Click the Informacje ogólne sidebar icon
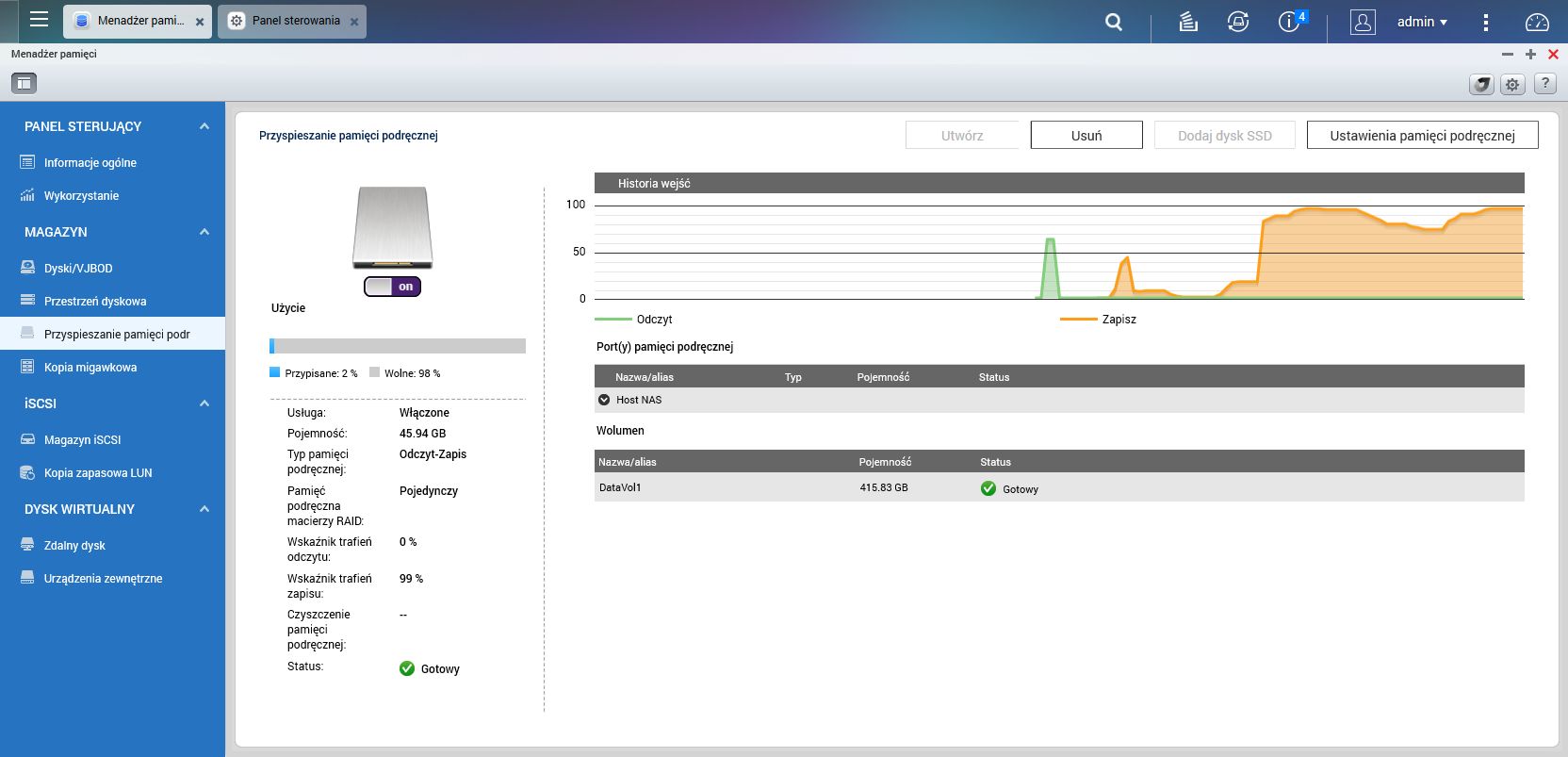The image size is (1568, 757). (x=27, y=162)
